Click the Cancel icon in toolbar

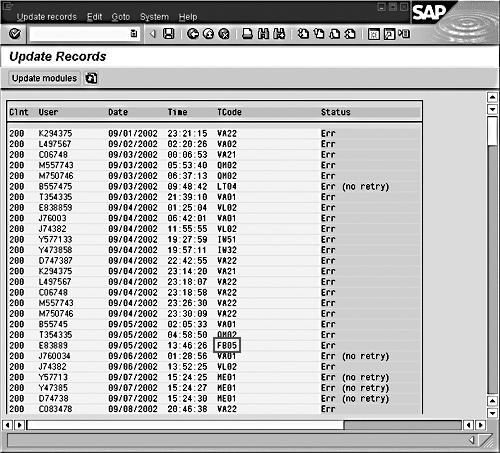[224, 34]
